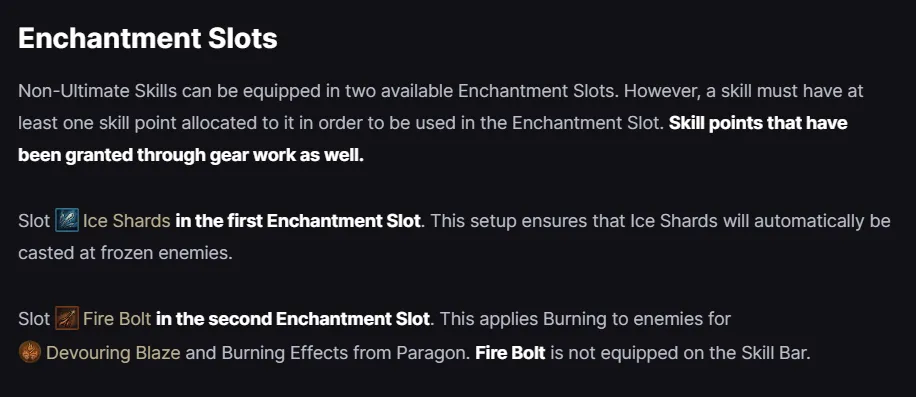Click bold 'in the second Enchantment Slot'
Screen dimensions: 916x397
[293, 319]
